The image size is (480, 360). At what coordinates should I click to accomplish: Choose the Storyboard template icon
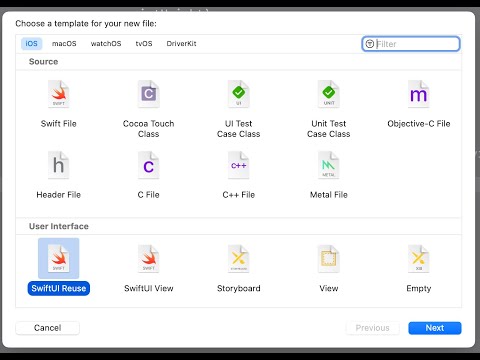point(239,259)
